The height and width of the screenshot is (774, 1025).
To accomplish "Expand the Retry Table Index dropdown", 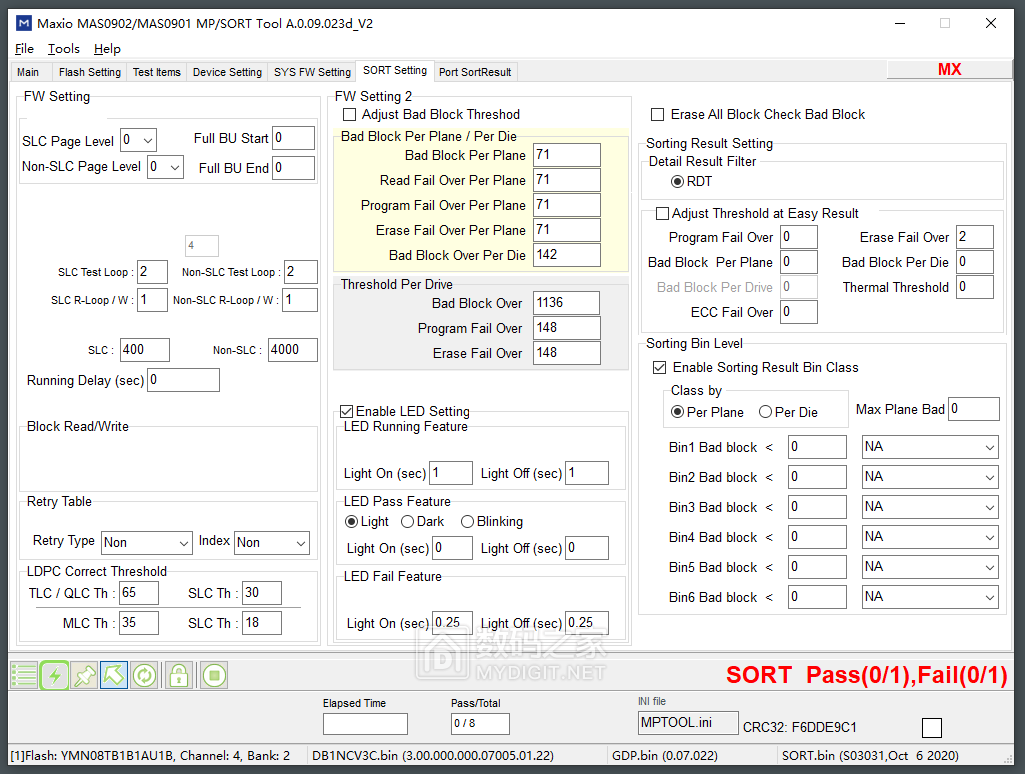I will (272, 543).
